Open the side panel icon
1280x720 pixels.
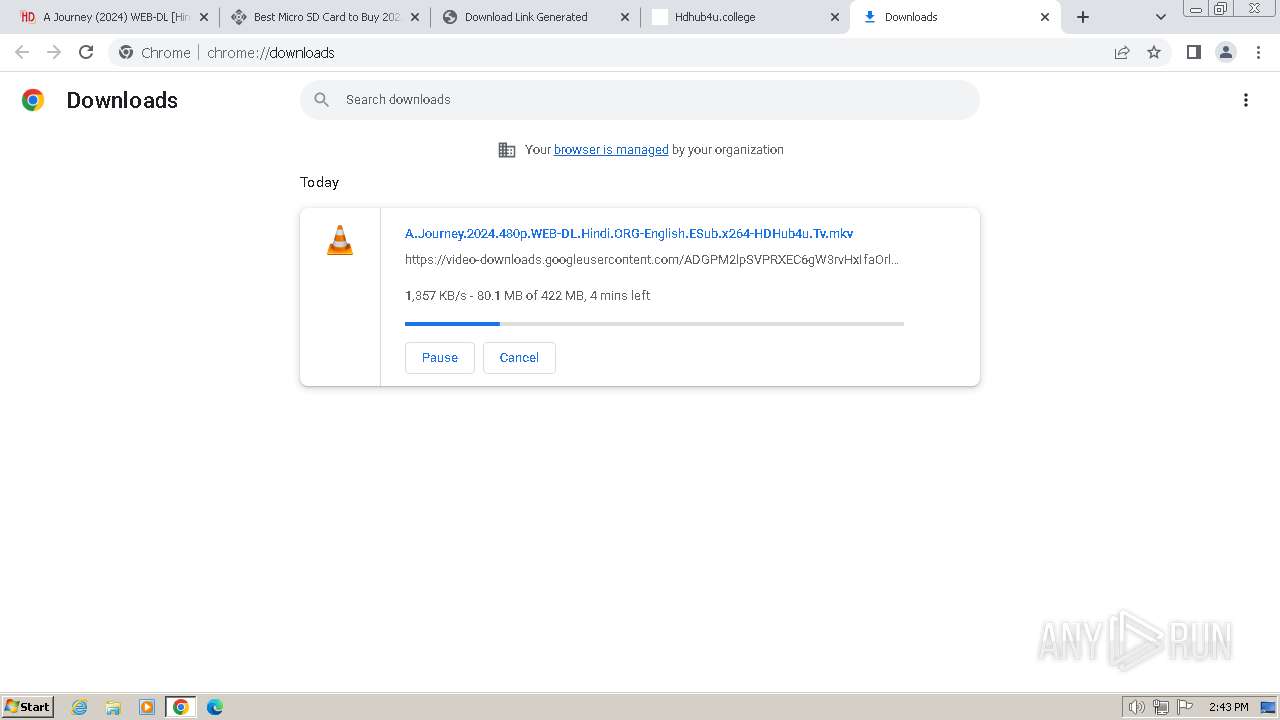pyautogui.click(x=1193, y=52)
